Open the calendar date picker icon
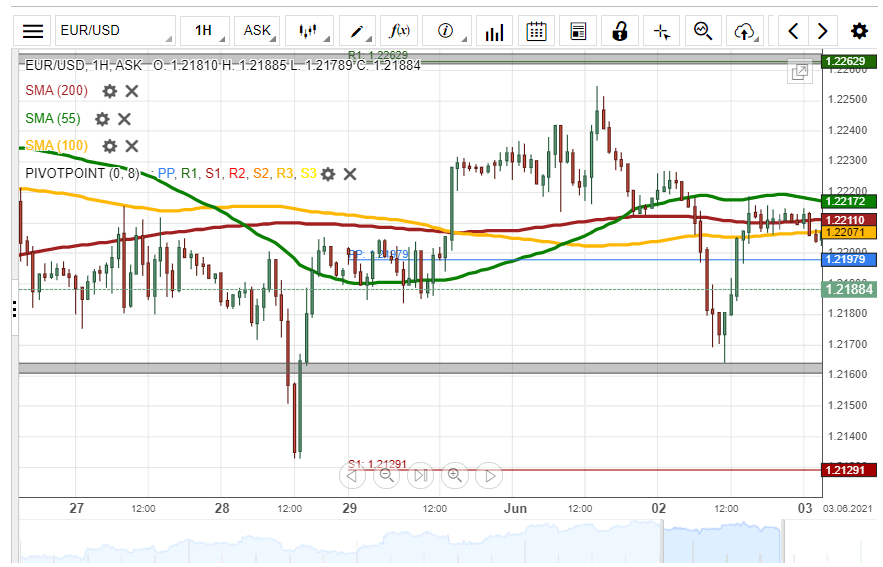 pyautogui.click(x=536, y=31)
